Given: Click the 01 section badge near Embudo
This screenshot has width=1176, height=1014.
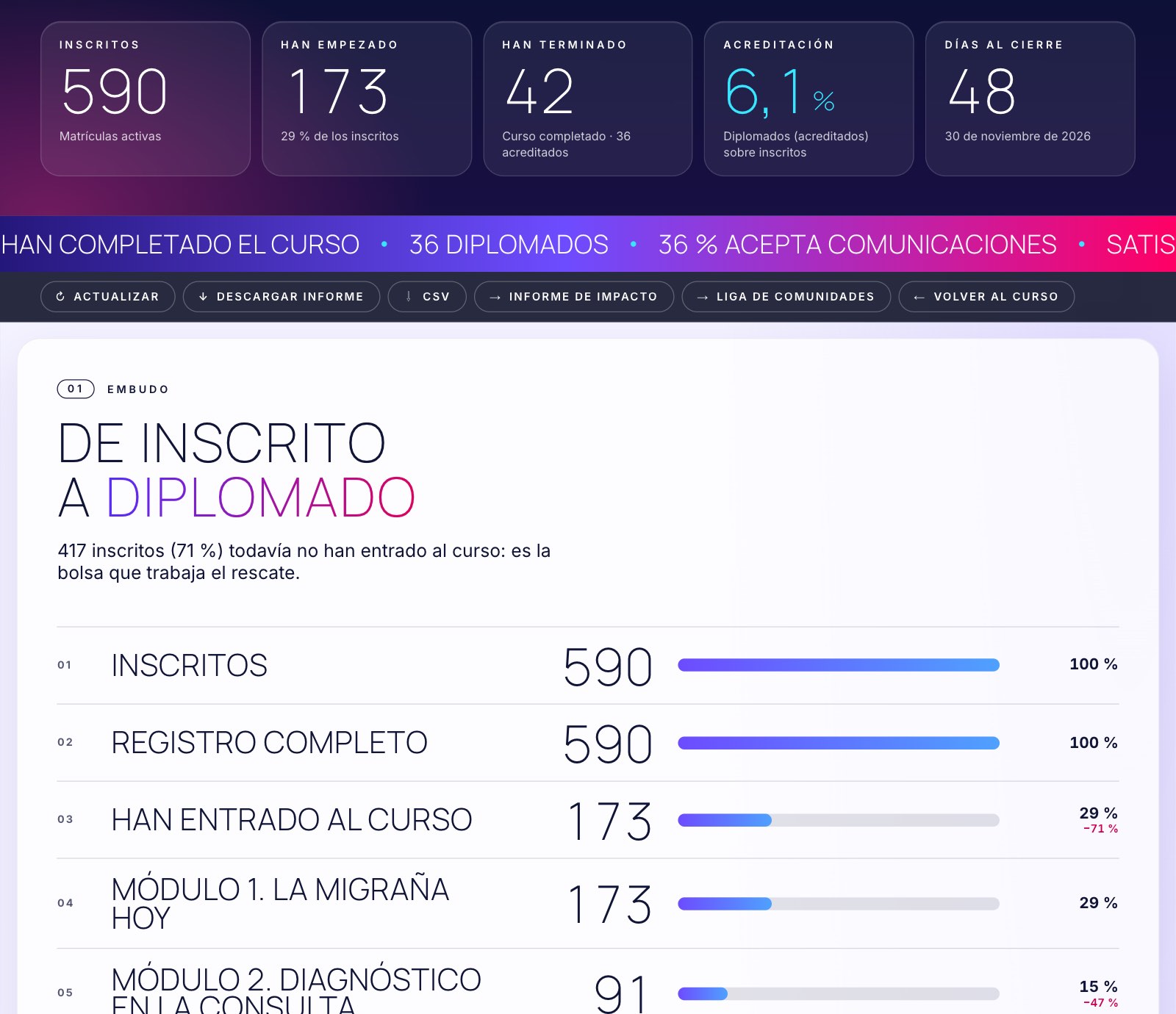Looking at the screenshot, I should 76,389.
